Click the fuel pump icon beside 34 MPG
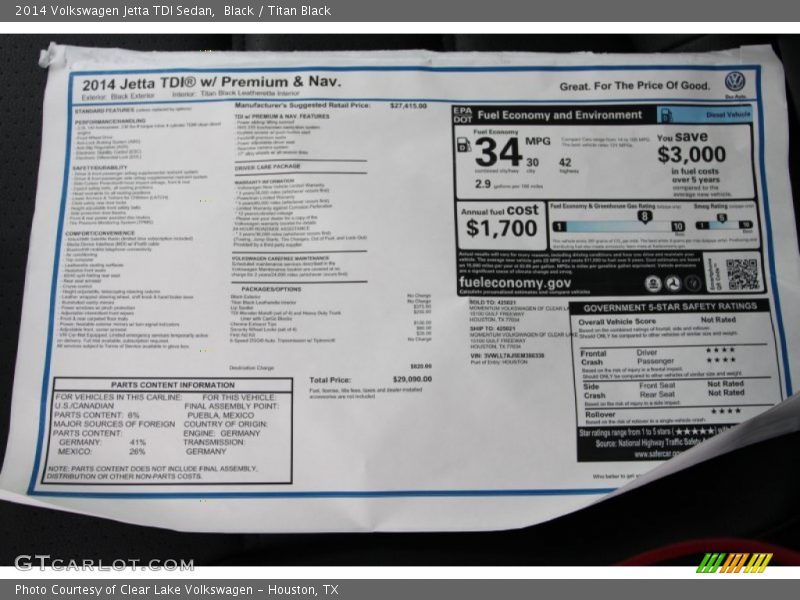 (464, 144)
